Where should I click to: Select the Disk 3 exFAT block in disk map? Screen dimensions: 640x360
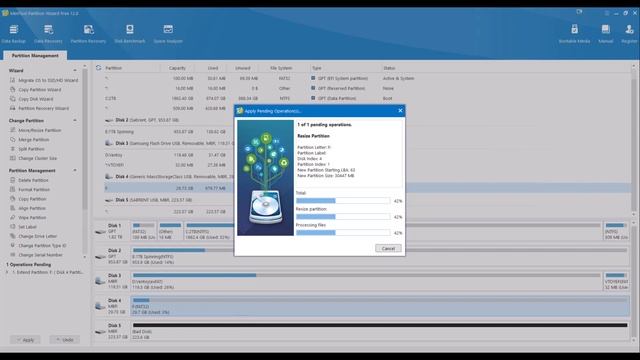coord(366,281)
